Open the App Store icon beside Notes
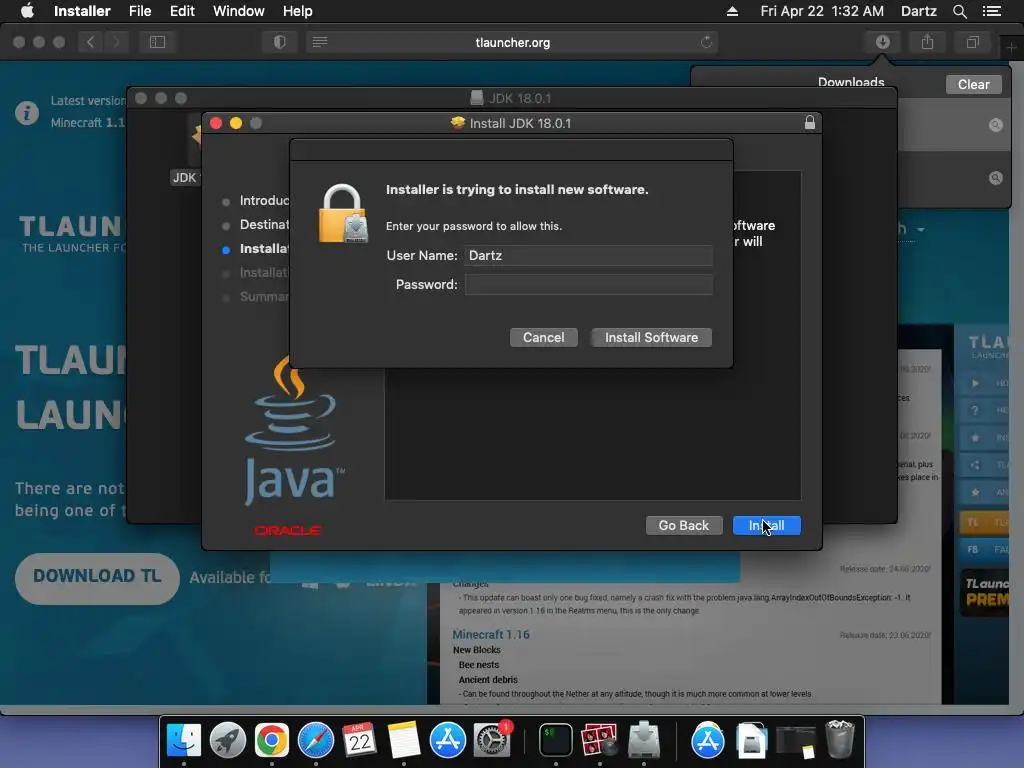 [x=447, y=741]
